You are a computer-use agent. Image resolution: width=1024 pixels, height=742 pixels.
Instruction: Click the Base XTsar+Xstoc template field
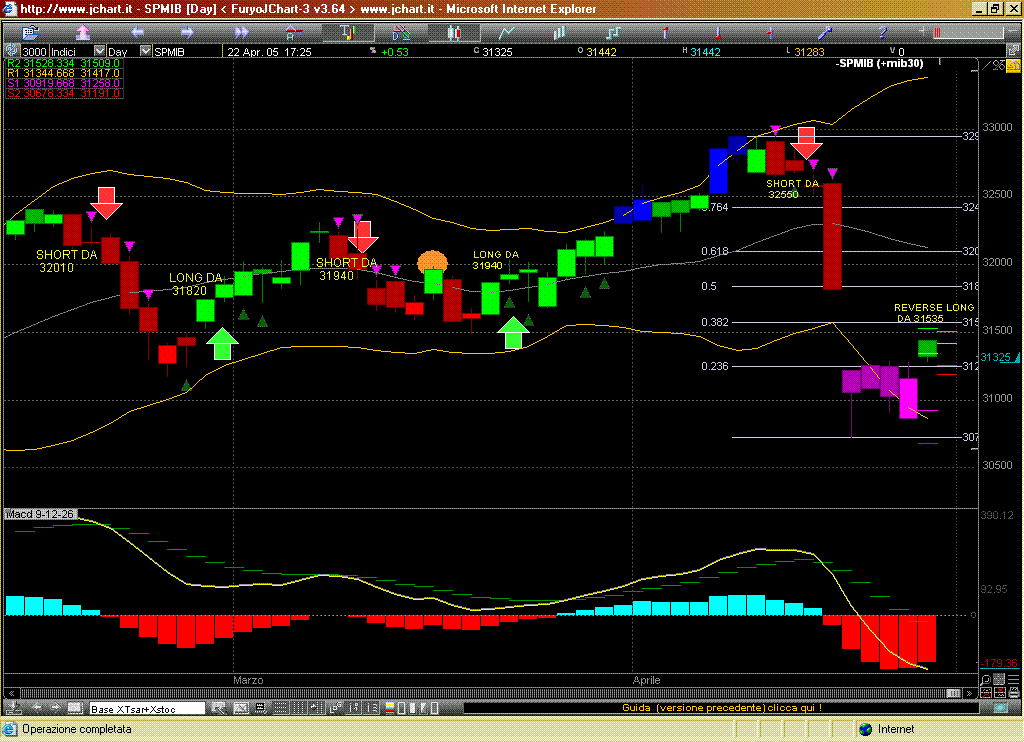coord(147,709)
